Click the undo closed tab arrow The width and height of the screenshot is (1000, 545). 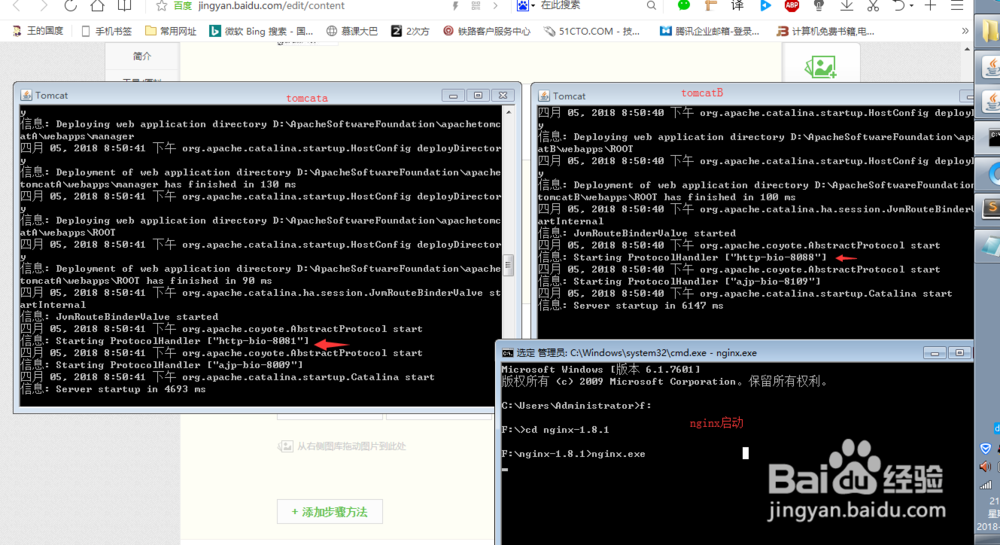pos(899,6)
